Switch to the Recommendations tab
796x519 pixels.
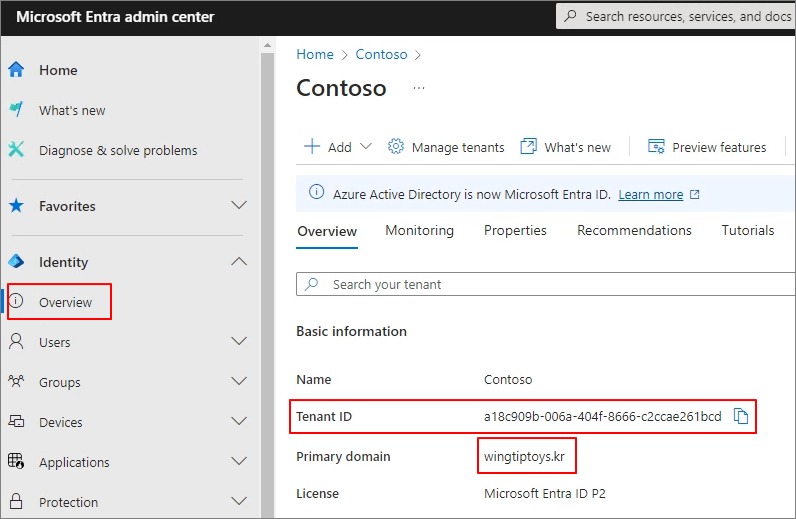[x=634, y=231]
